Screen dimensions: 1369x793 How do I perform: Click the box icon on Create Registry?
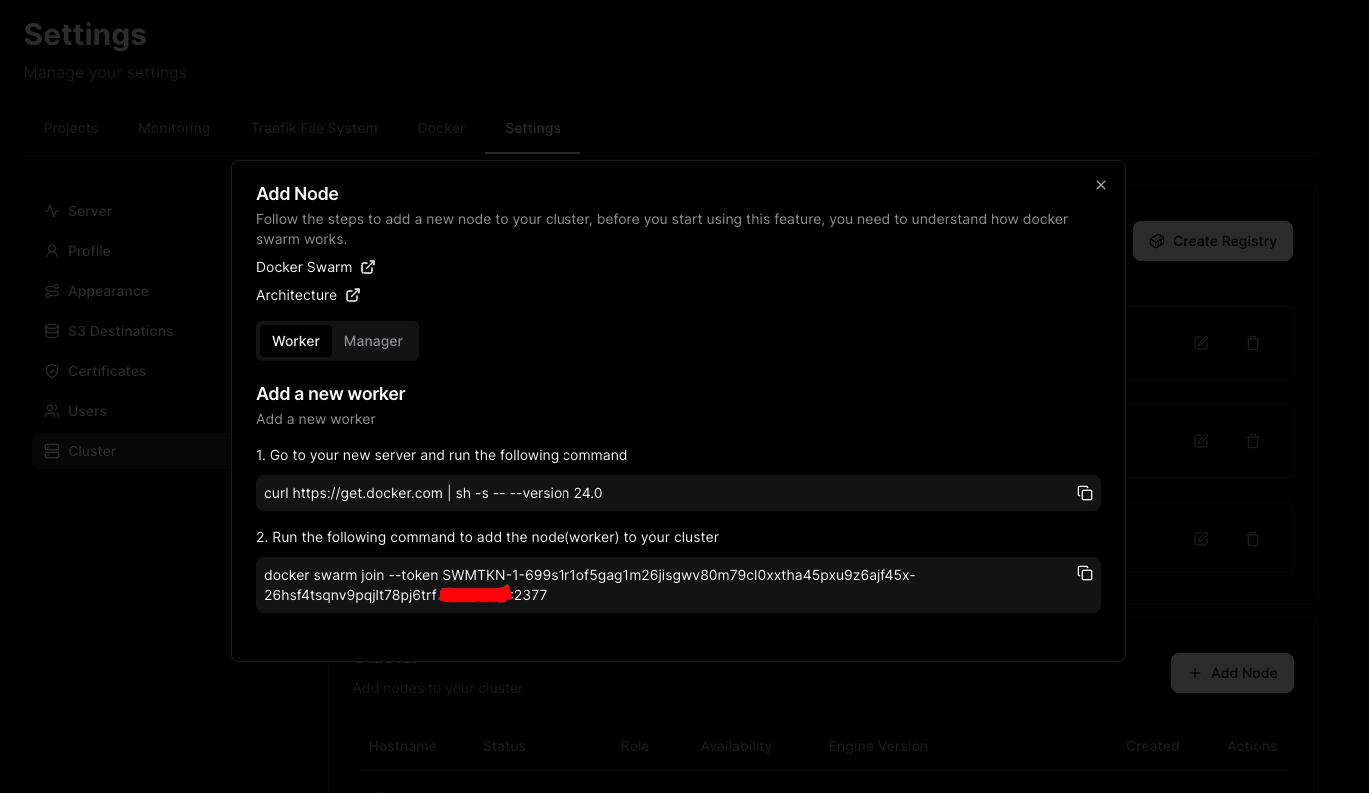point(1157,241)
